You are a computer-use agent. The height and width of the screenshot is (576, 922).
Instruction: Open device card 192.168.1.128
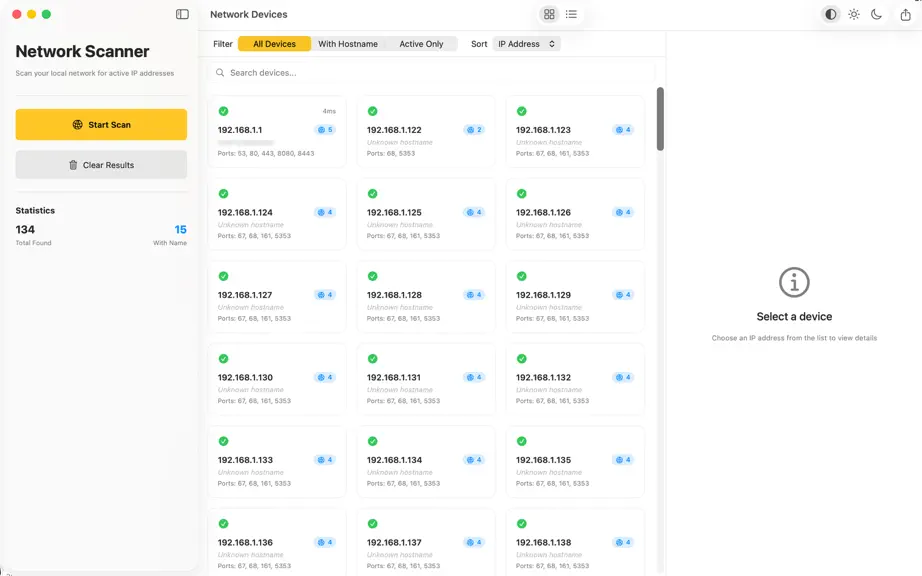(x=426, y=297)
